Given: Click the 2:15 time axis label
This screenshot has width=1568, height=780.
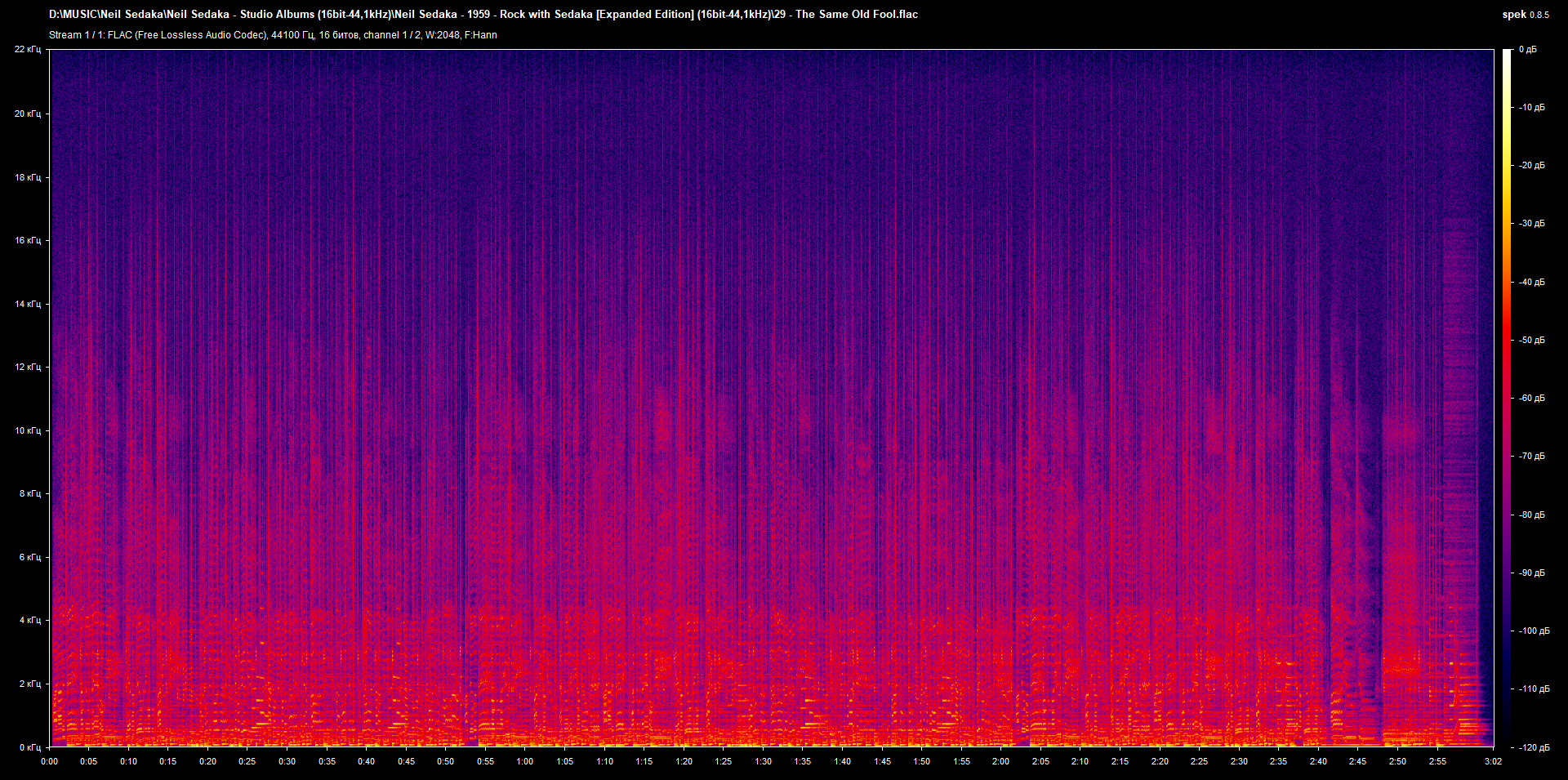Looking at the screenshot, I should tap(1120, 761).
